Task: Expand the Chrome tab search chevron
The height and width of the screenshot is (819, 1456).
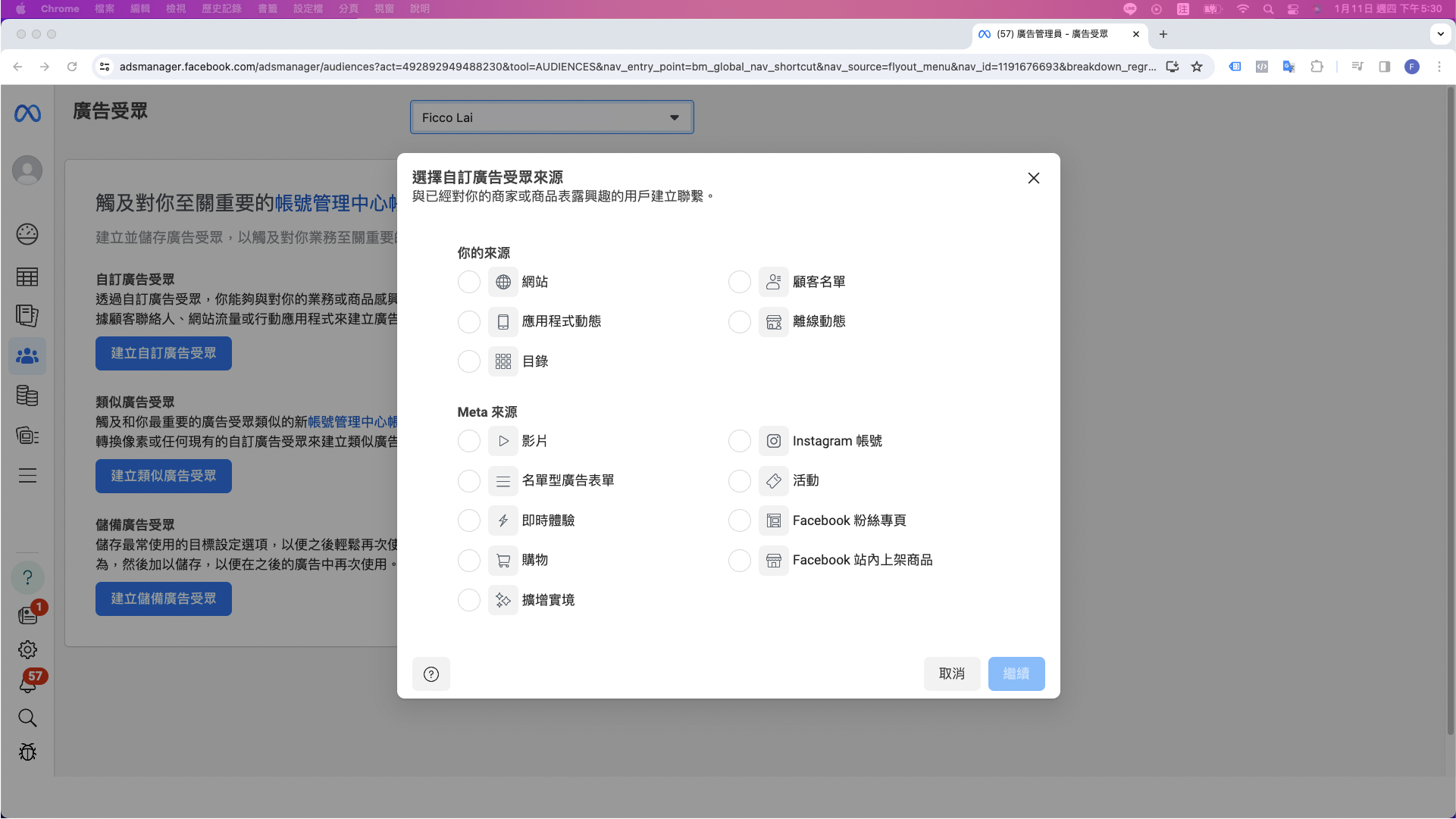Action: (x=1441, y=34)
